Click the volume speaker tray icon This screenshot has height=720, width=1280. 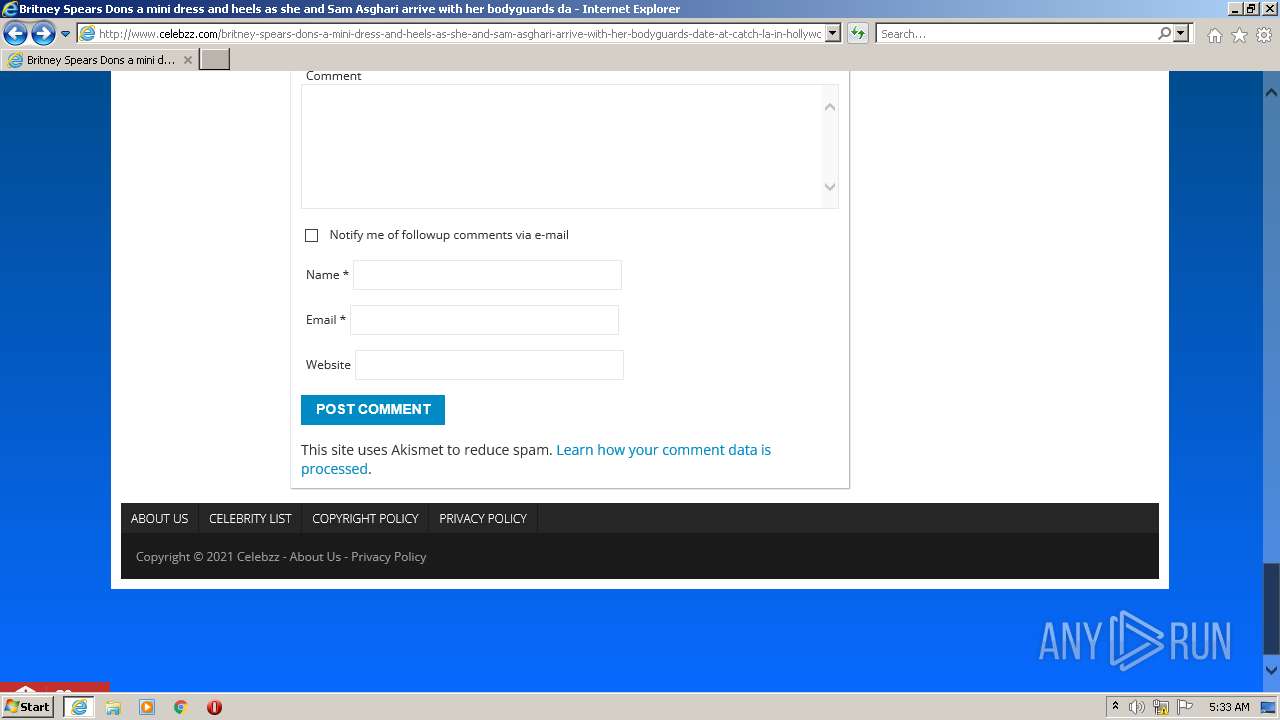[1137, 707]
